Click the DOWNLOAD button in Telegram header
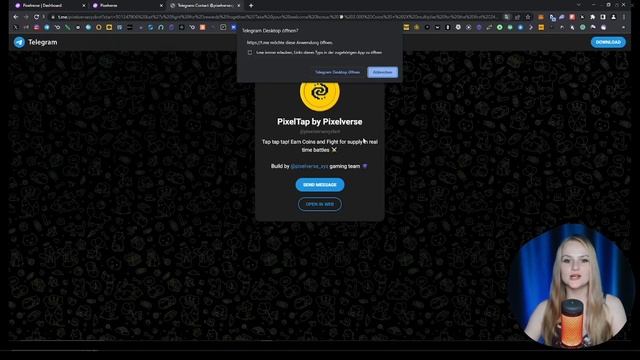This screenshot has height=360, width=640. coord(608,42)
